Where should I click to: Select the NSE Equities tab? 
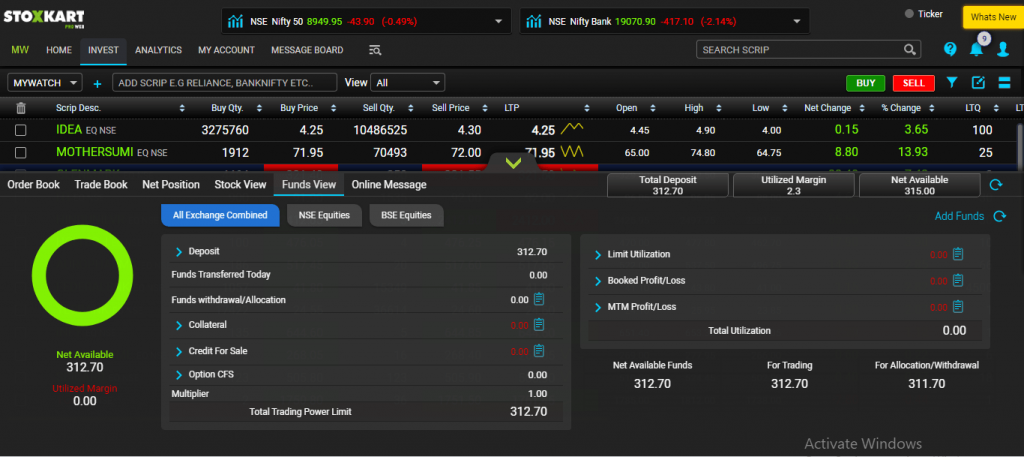(x=324, y=215)
